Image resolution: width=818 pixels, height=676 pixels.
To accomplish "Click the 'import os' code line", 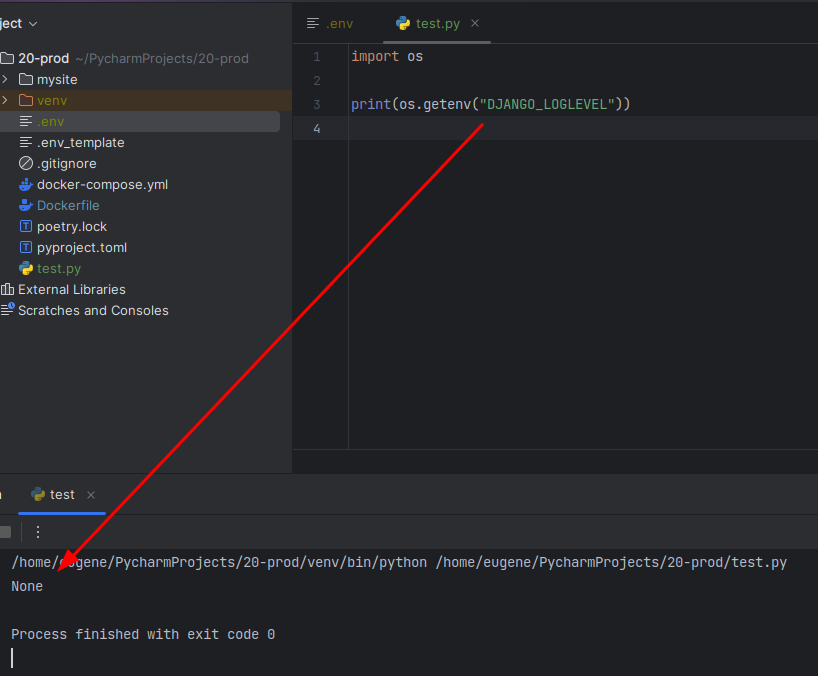I will (387, 56).
